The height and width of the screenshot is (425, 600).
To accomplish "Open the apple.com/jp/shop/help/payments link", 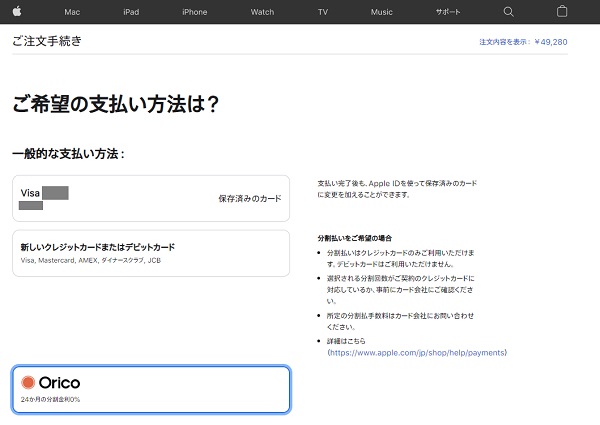I will tap(417, 353).
